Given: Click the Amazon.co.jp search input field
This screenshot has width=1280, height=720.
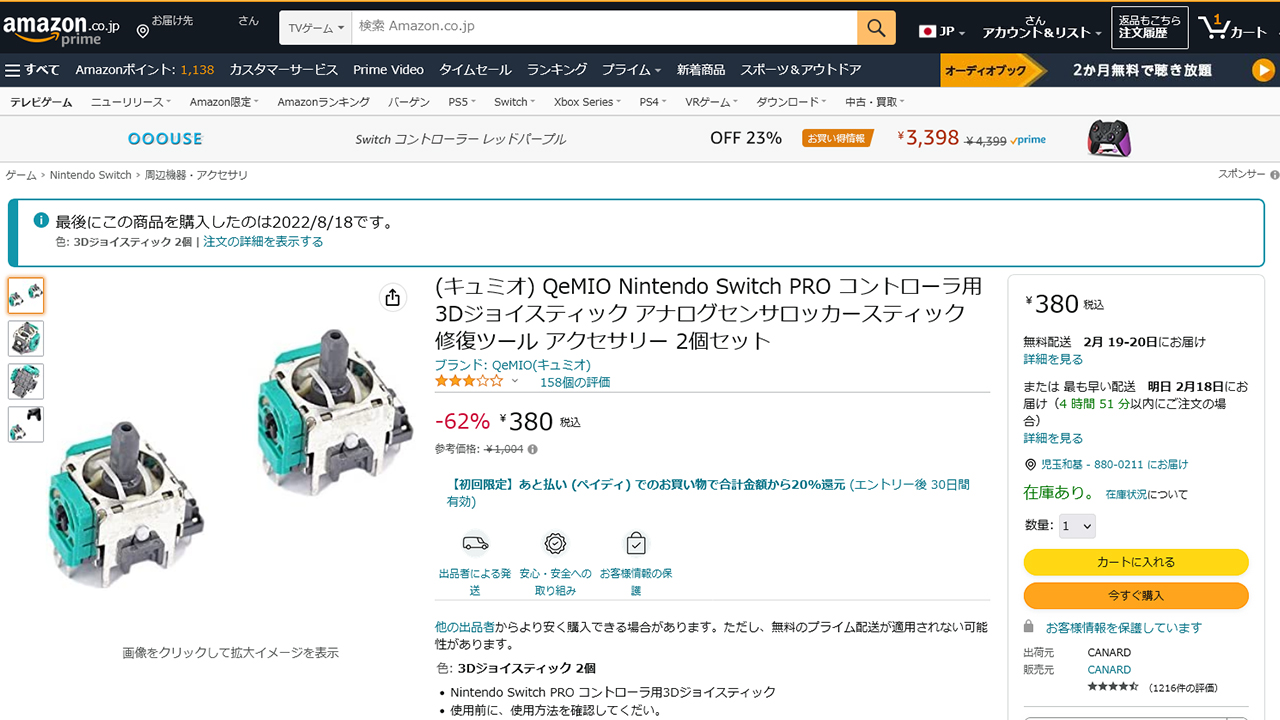Looking at the screenshot, I should coord(604,28).
